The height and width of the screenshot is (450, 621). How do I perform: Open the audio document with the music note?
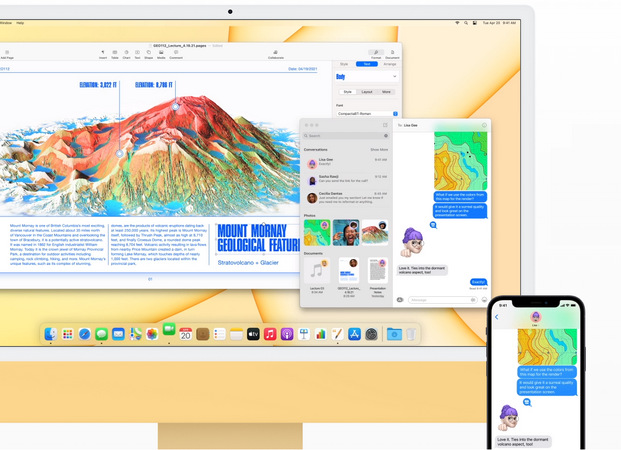click(317, 270)
